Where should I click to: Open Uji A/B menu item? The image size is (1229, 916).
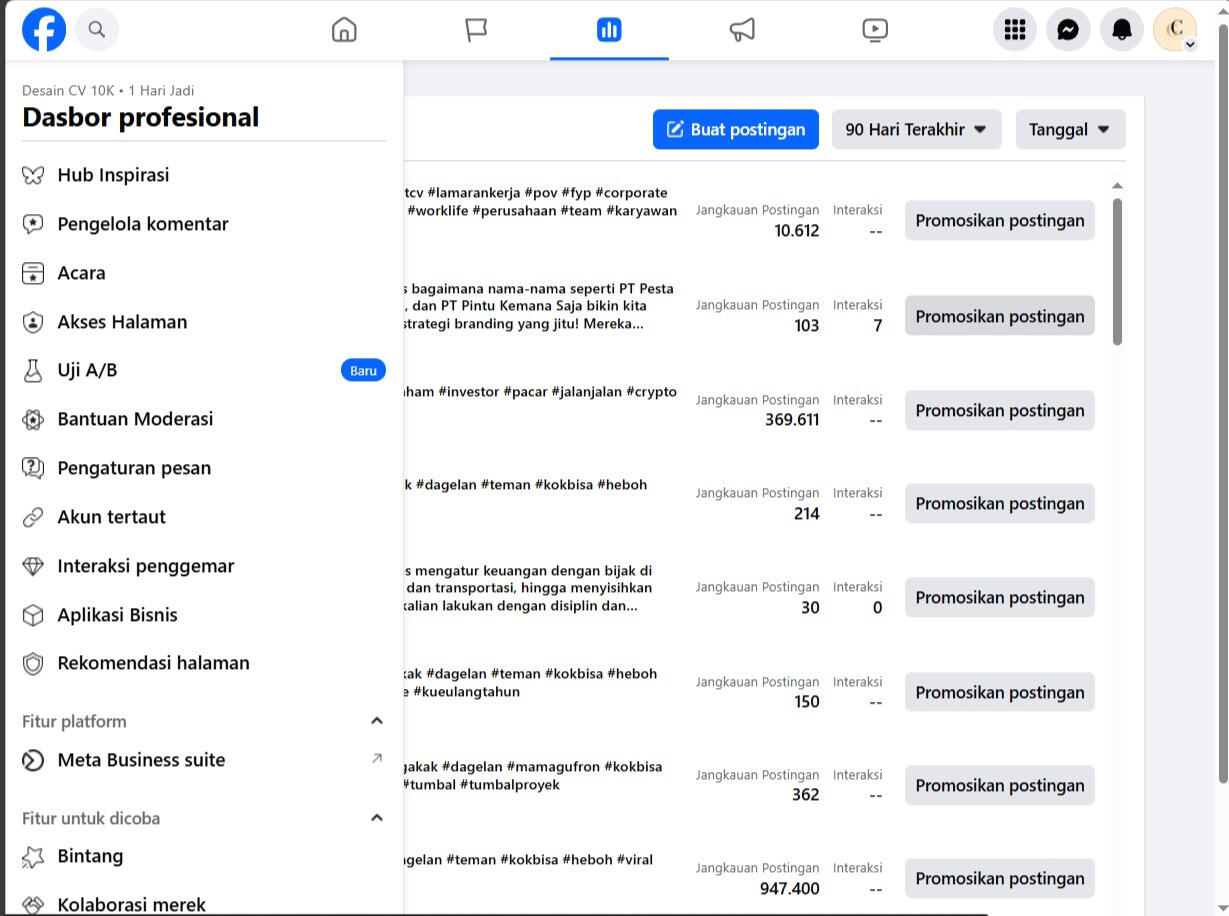tap(87, 370)
